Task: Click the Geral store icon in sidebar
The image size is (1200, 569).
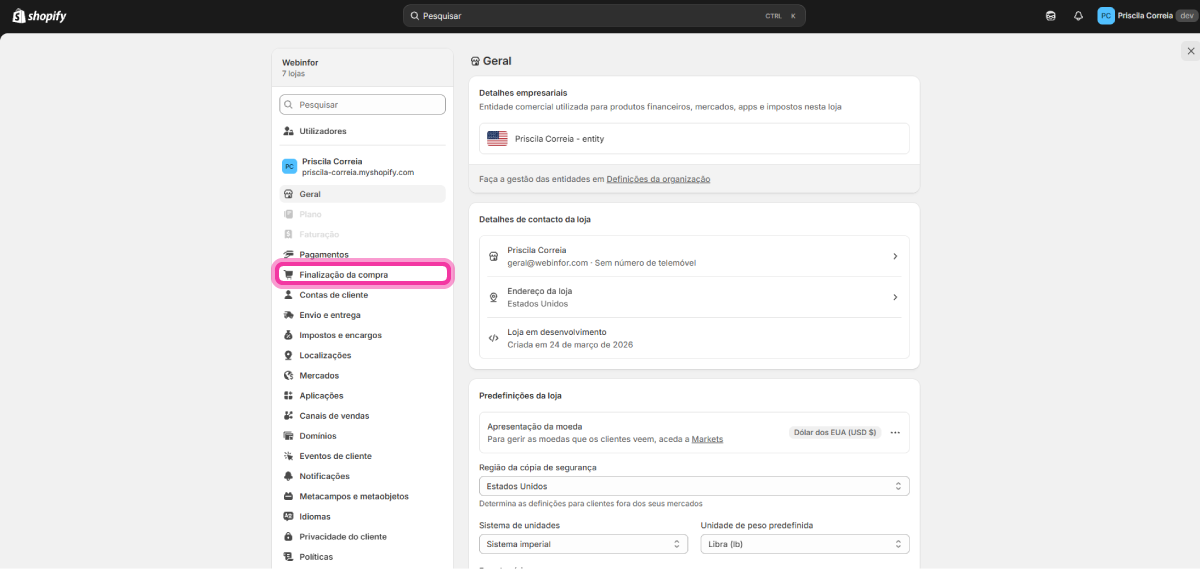Action: point(288,194)
